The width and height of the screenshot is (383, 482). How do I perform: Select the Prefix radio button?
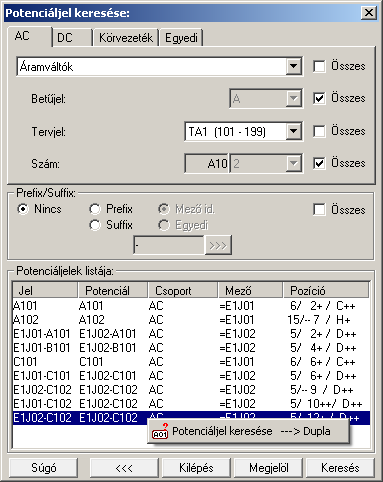tap(95, 209)
